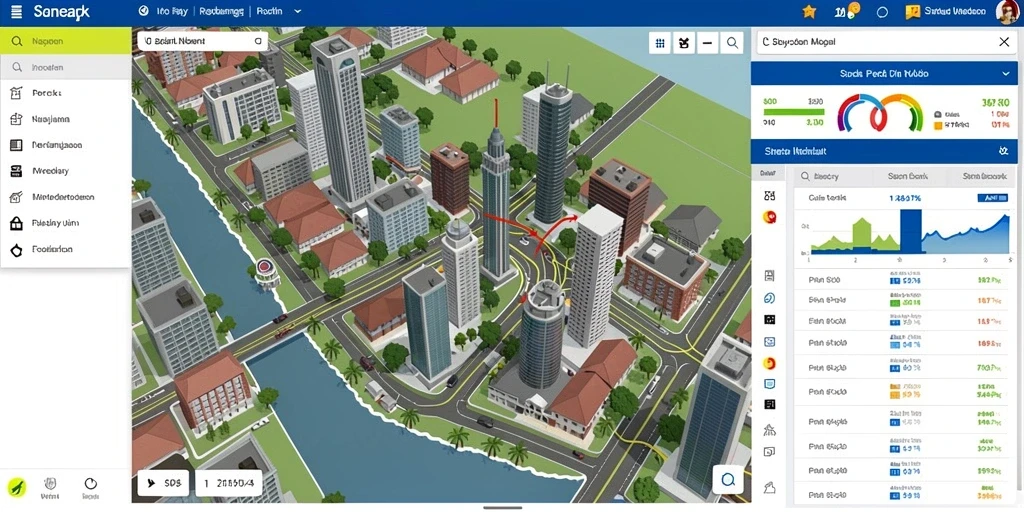Switch to the middle tab in data panel
Viewport: 1024px width, 512px height.
click(908, 176)
